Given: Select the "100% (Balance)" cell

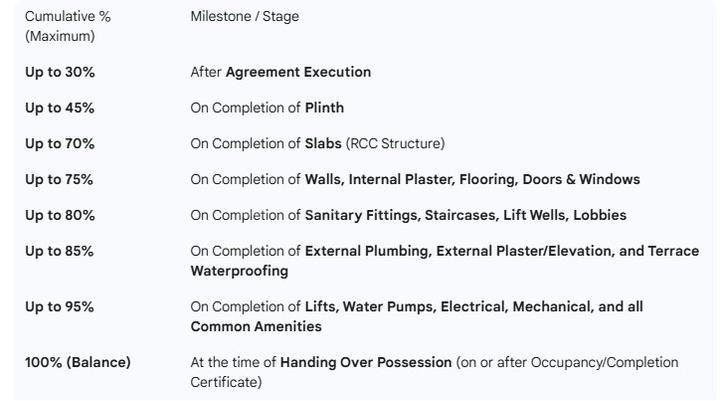Looking at the screenshot, I should (x=77, y=362).
